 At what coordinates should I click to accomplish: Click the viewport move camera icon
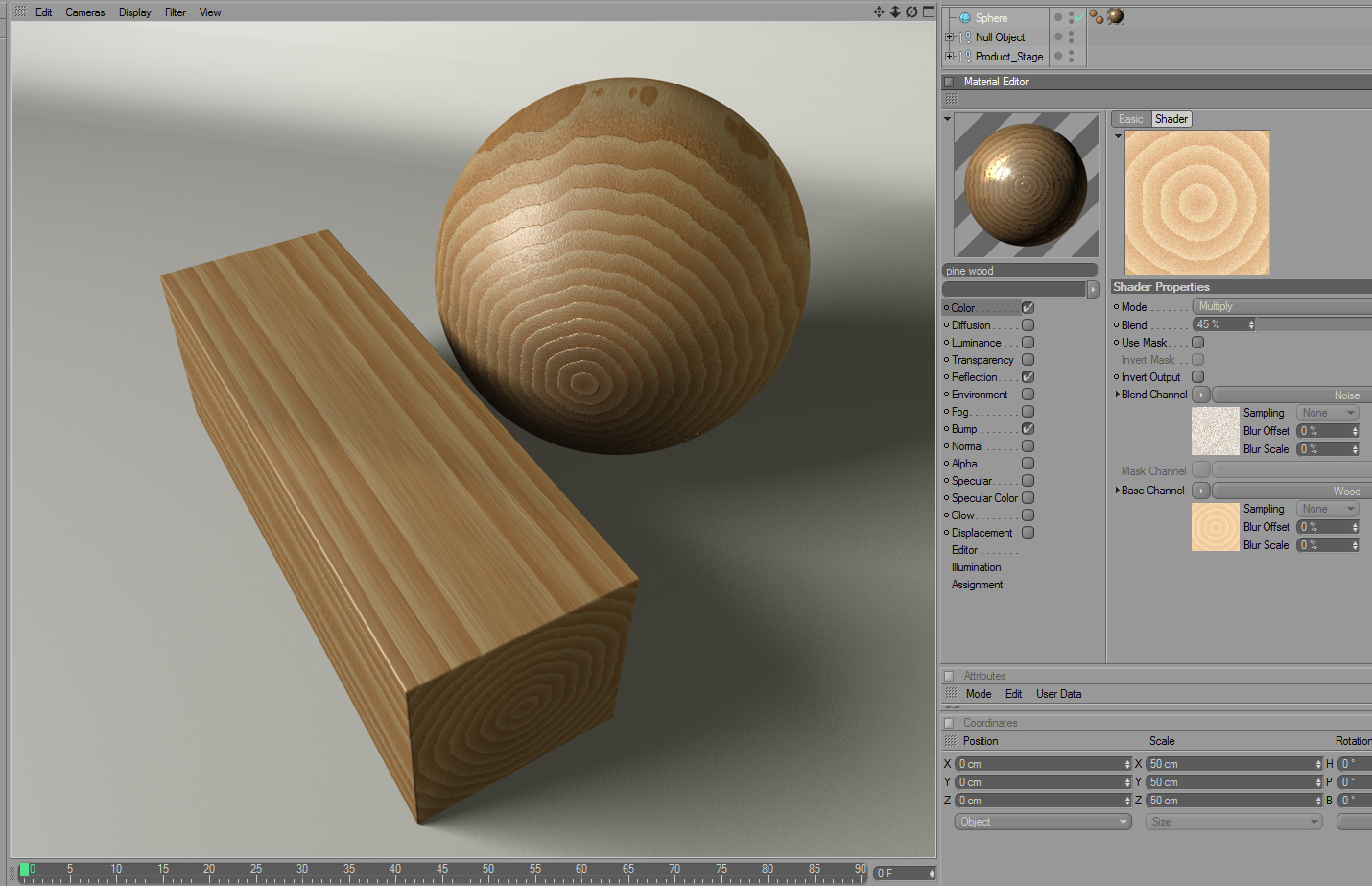pyautogui.click(x=878, y=12)
